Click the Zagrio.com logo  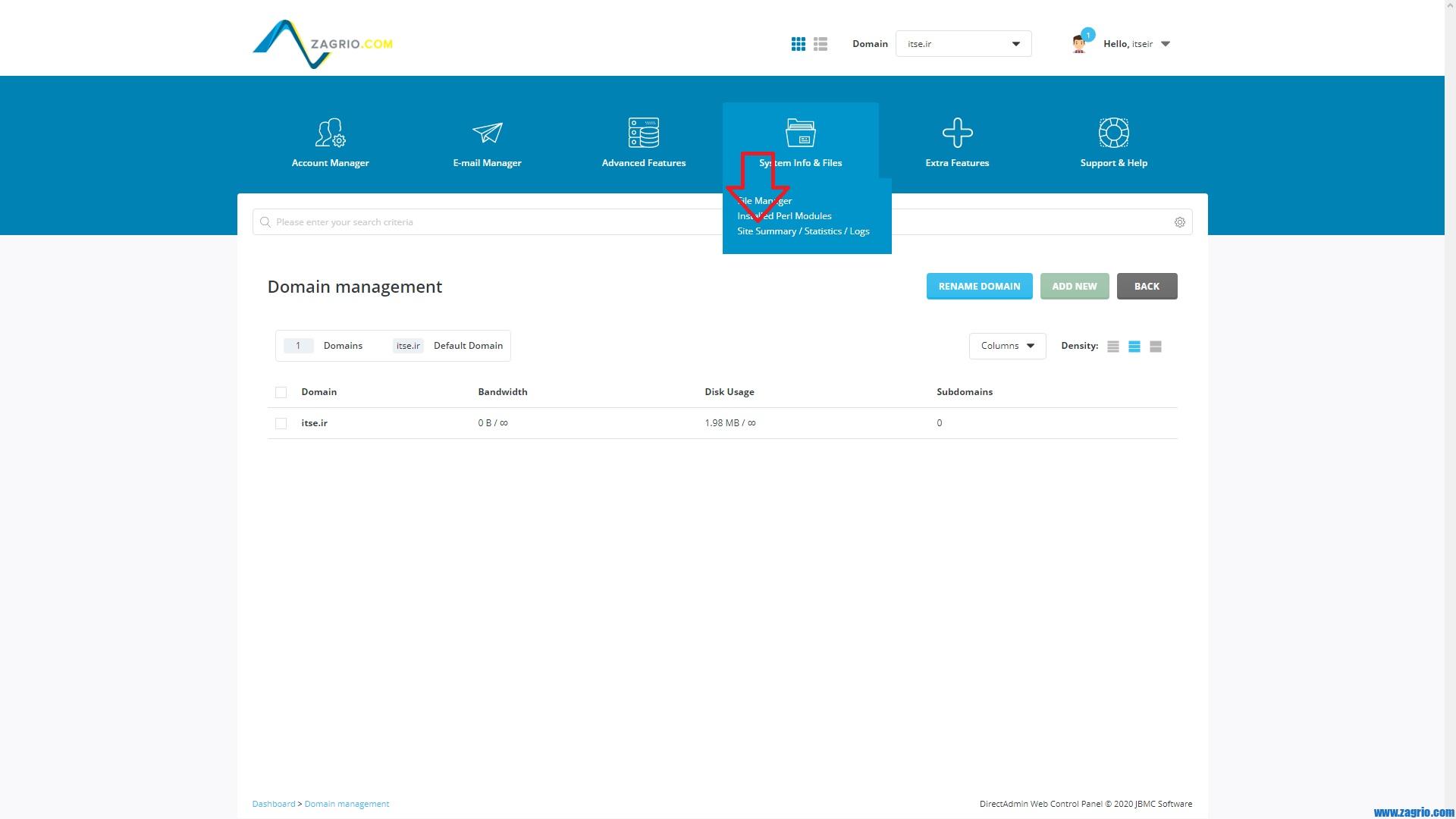click(x=322, y=44)
